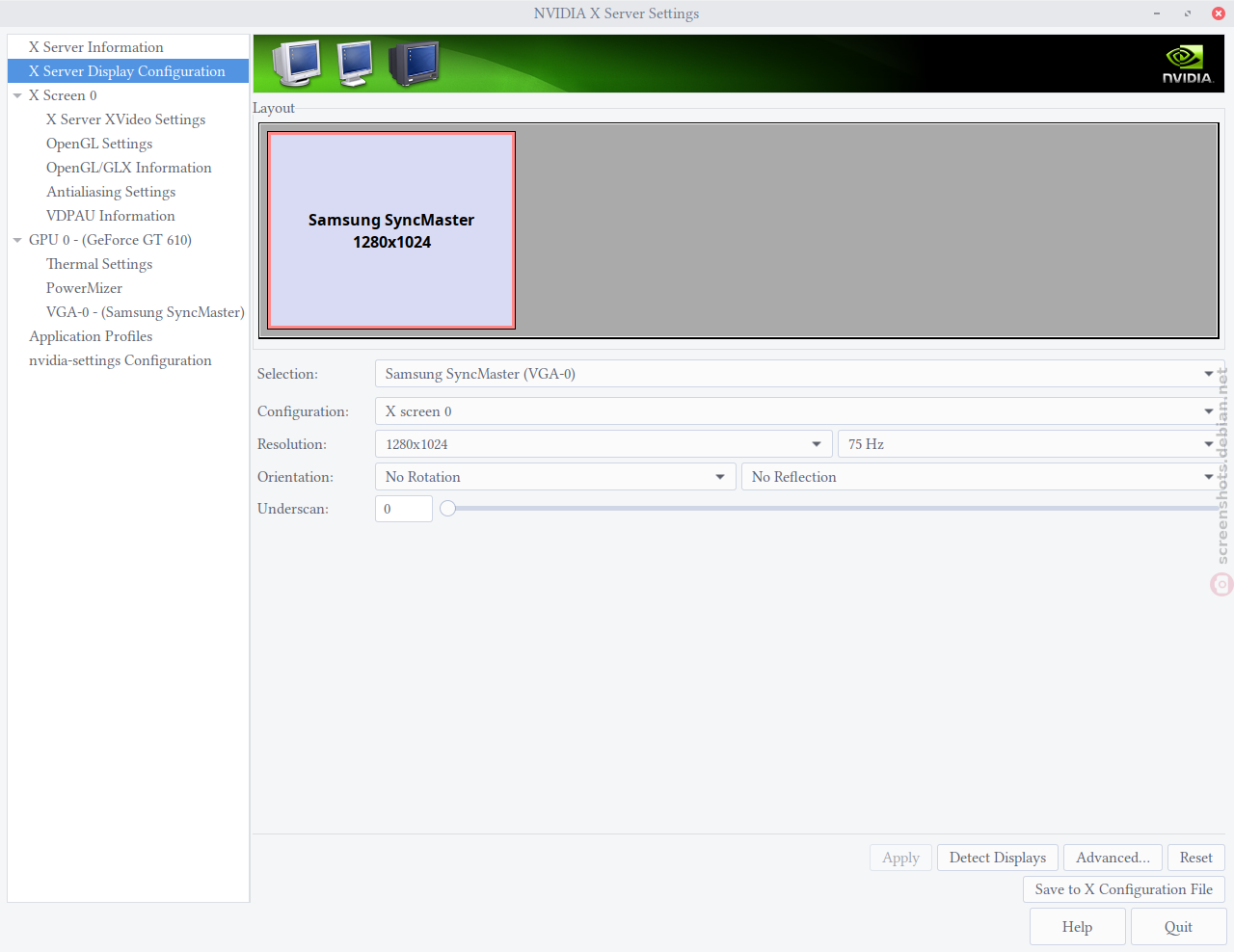1234x952 pixels.
Task: Quit NVIDIA X Server Settings
Action: click(x=1178, y=927)
